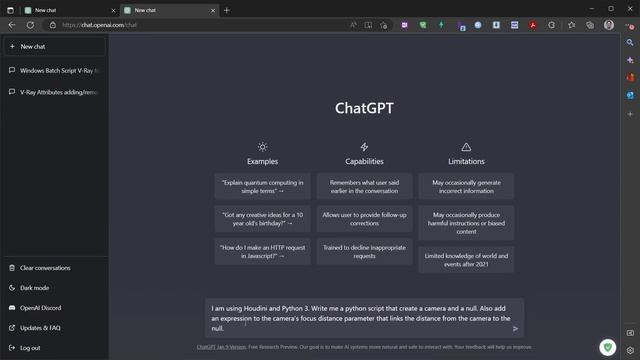640x360 pixels.
Task: Click the green shield badge icon
Action: (608, 347)
